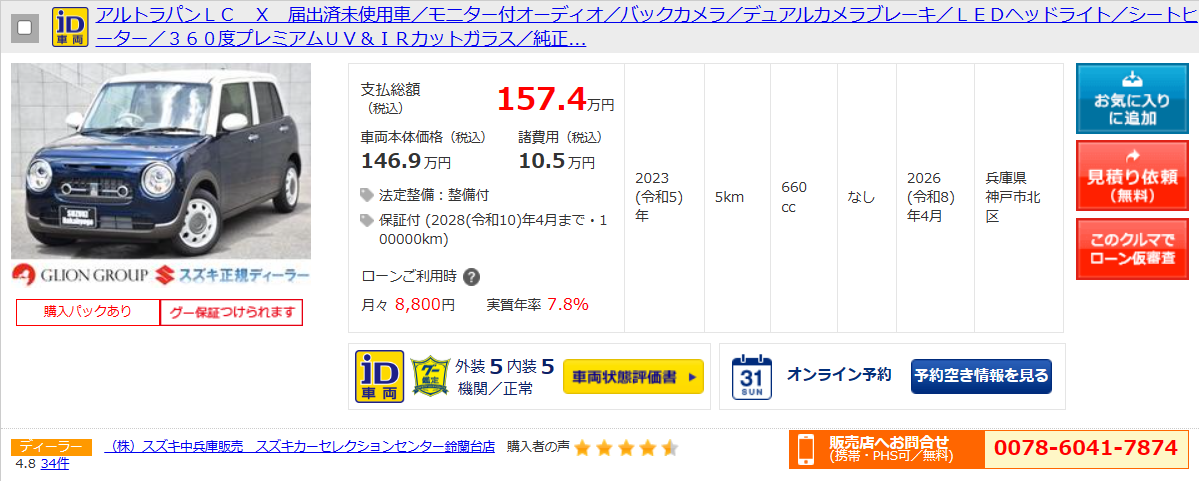Click the calendar icon for online reservation
1199x481 pixels.
(x=752, y=377)
